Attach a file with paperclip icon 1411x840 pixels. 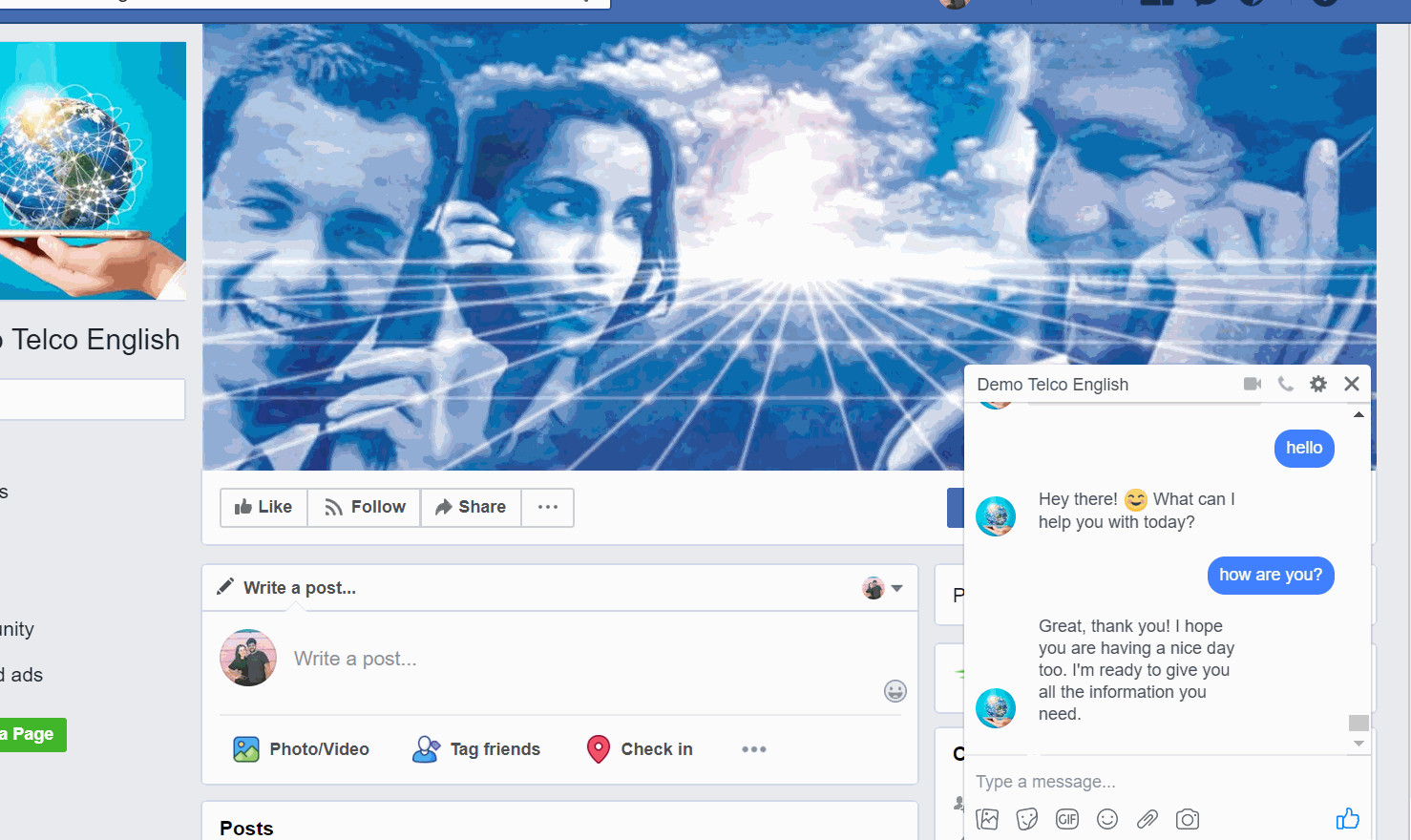tap(1148, 819)
